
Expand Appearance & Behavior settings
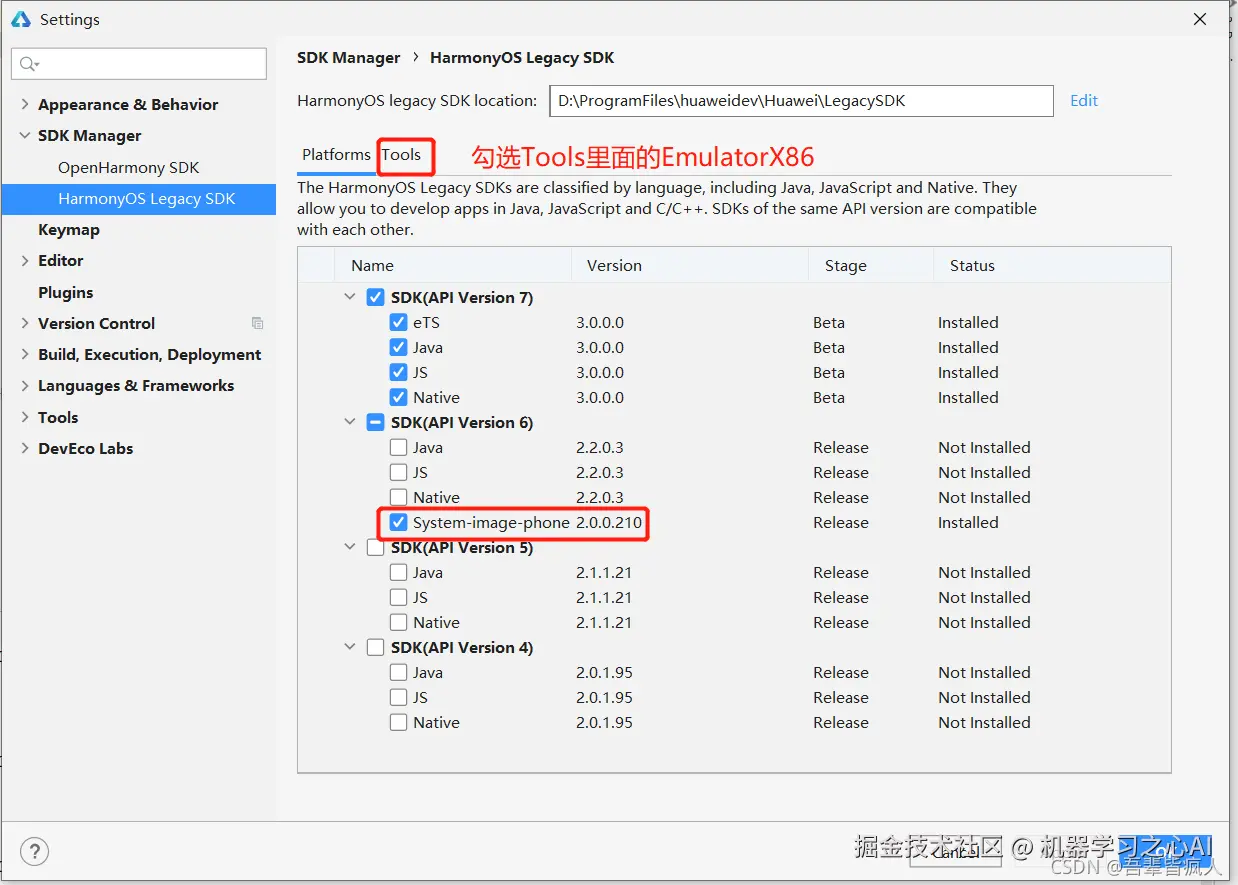point(25,104)
